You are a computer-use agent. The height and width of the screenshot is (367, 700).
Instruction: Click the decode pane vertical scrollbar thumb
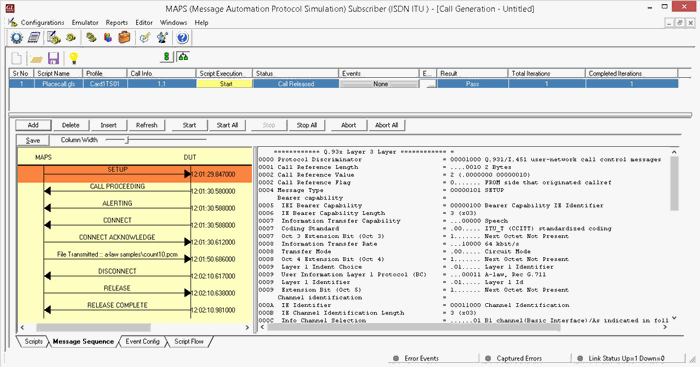point(674,183)
